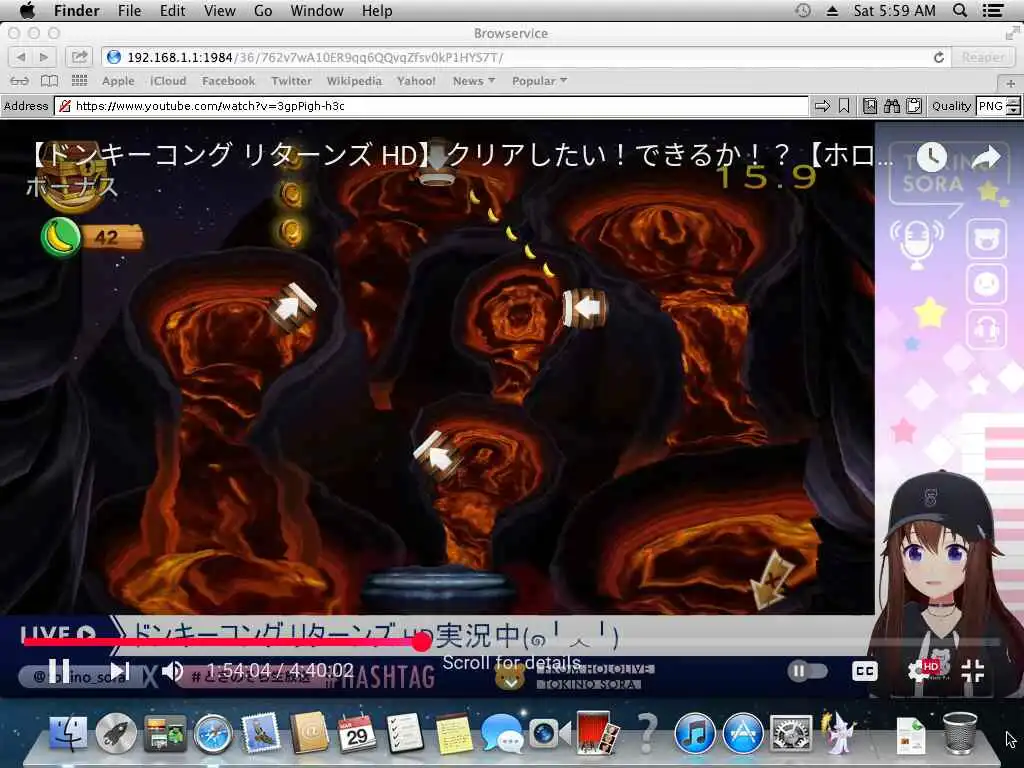Open Browservice clipboard button
1024x768 pixels.
coord(914,106)
